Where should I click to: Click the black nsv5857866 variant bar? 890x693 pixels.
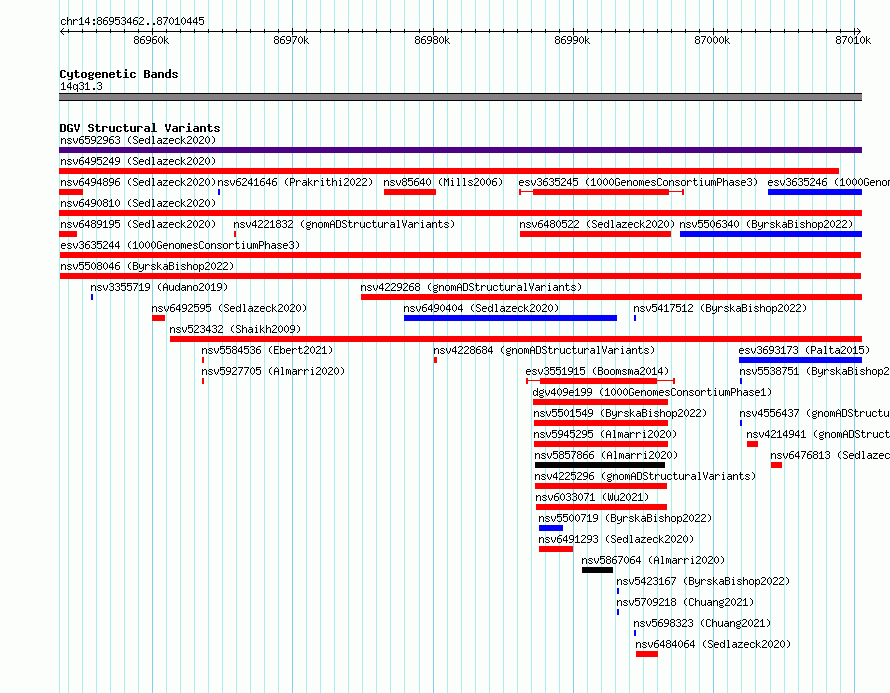coord(600,465)
